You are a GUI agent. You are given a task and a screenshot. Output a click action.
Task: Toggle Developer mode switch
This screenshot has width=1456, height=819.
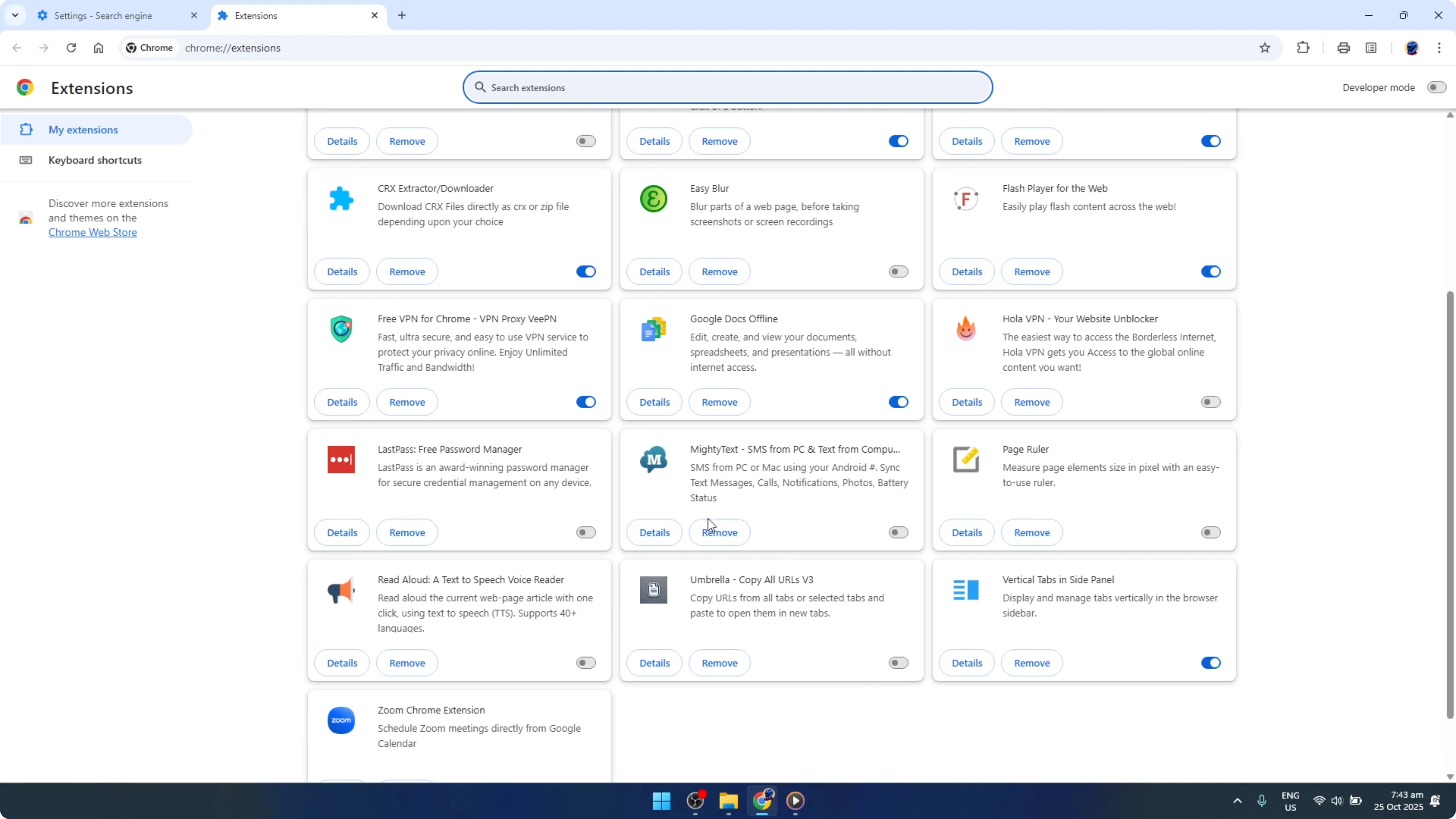(x=1436, y=87)
